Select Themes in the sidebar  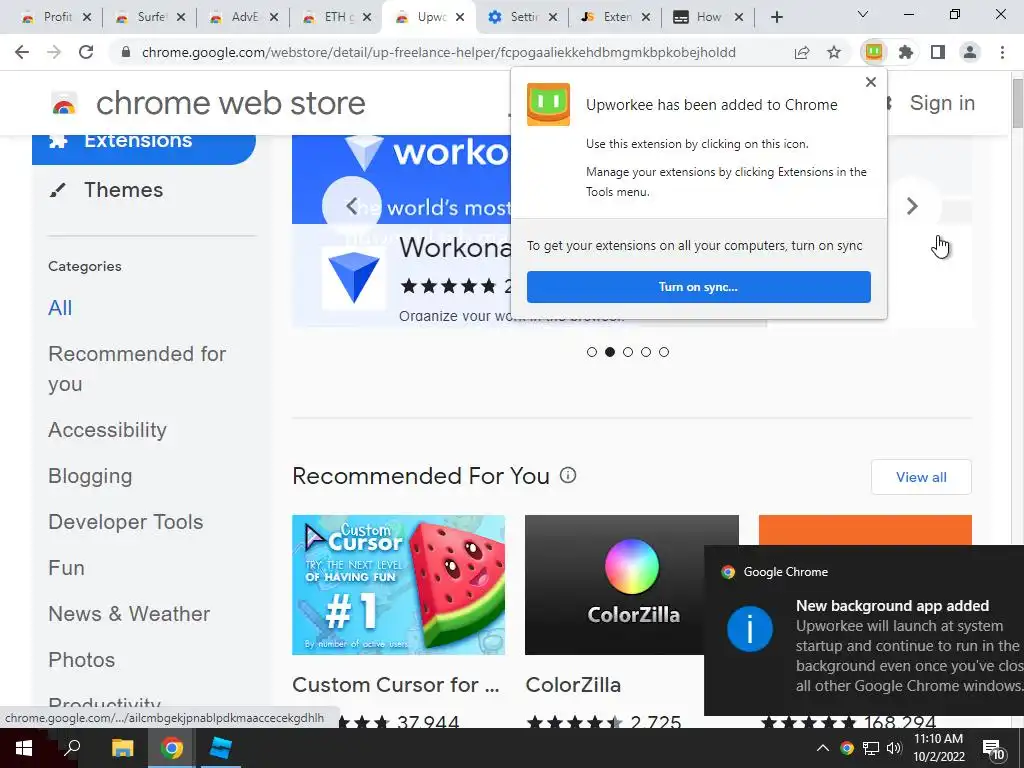(123, 190)
